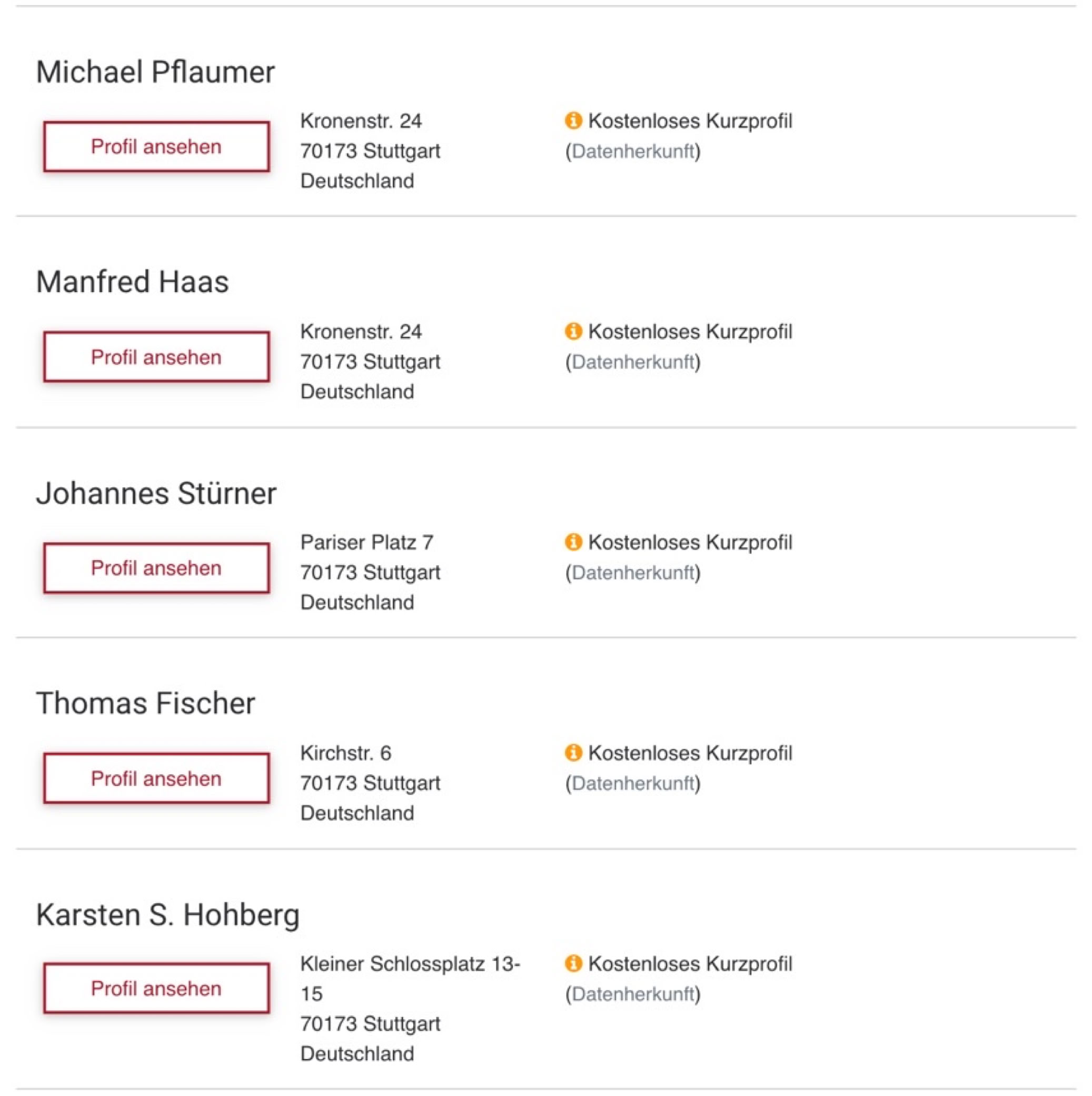The image size is (1092, 1096).
Task: Open Karsten S. Hohberg's Profil ansehen button
Action: [x=156, y=988]
